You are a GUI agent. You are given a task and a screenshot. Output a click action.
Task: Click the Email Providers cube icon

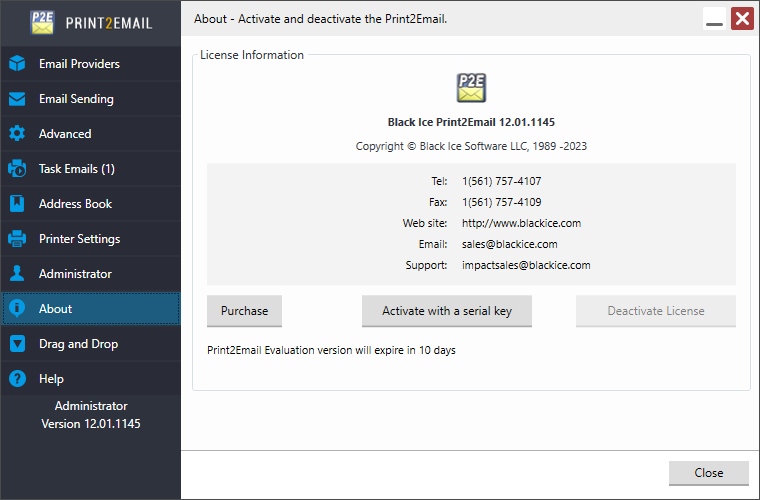[x=17, y=64]
